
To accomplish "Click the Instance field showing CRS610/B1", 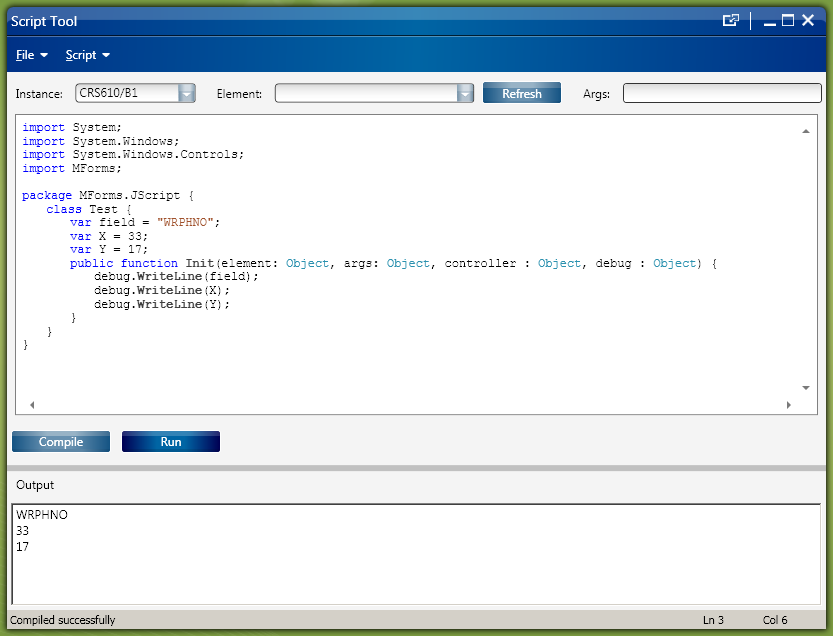I will point(126,93).
